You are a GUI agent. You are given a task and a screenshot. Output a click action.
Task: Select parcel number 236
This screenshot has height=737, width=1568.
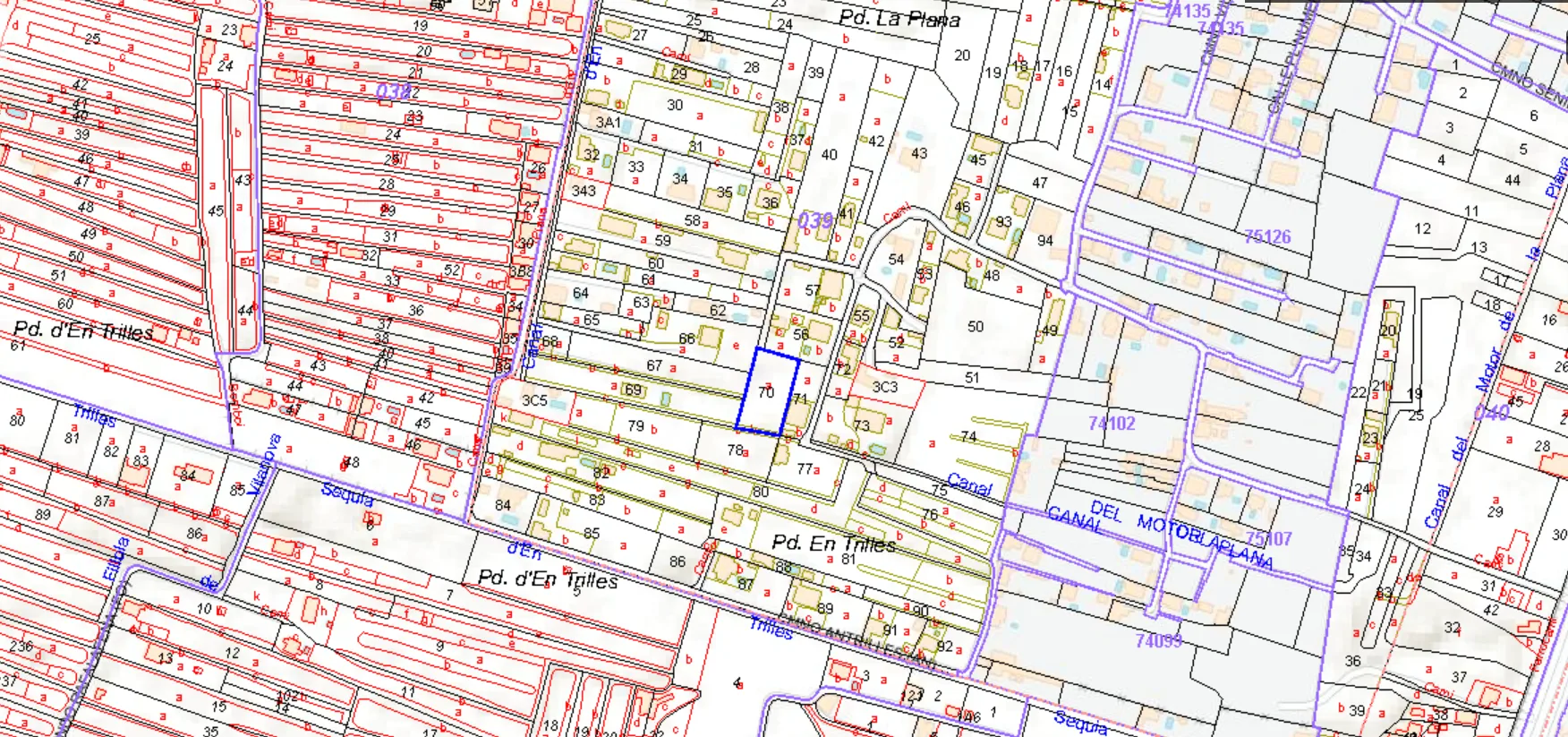click(x=21, y=646)
